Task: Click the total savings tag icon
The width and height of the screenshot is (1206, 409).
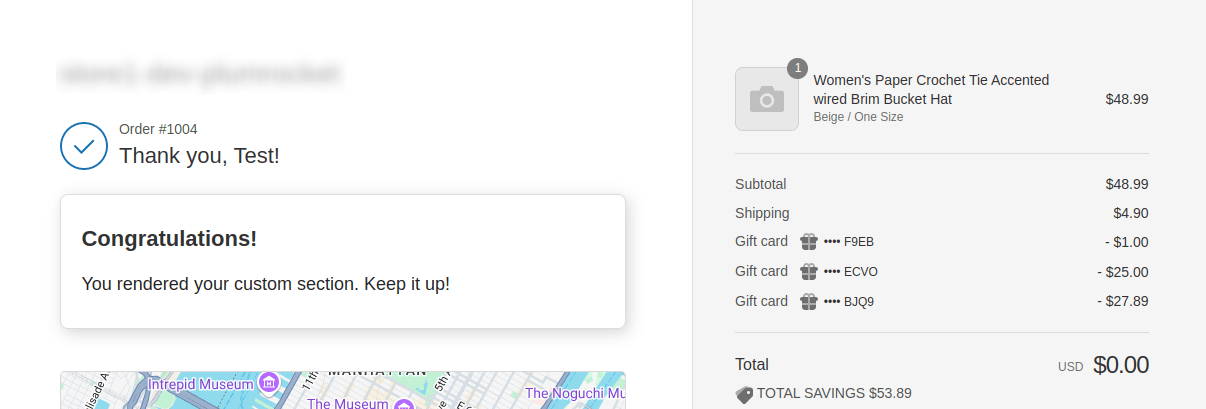Action: point(744,395)
